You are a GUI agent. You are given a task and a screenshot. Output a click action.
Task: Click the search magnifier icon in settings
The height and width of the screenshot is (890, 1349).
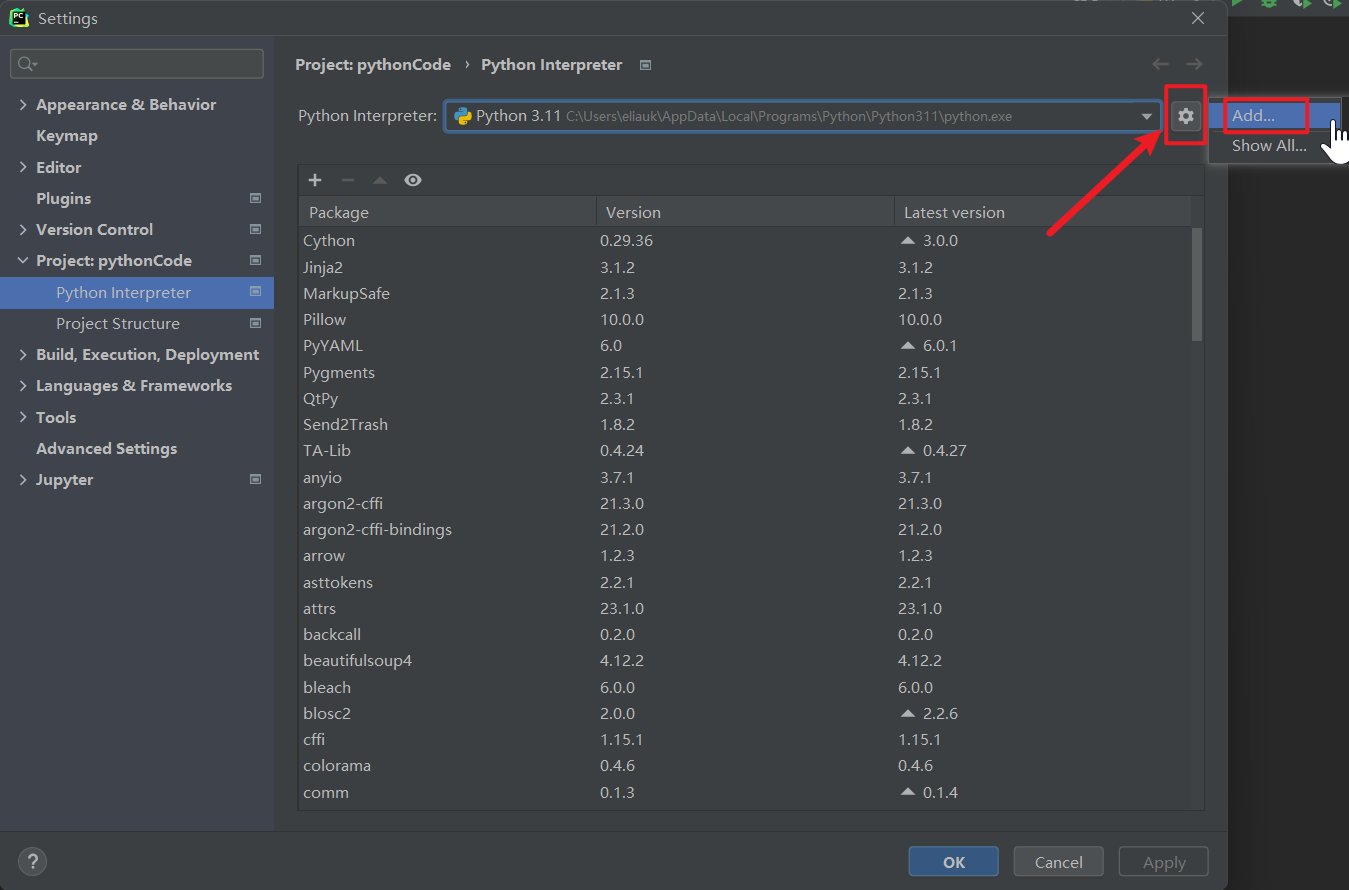[x=25, y=64]
